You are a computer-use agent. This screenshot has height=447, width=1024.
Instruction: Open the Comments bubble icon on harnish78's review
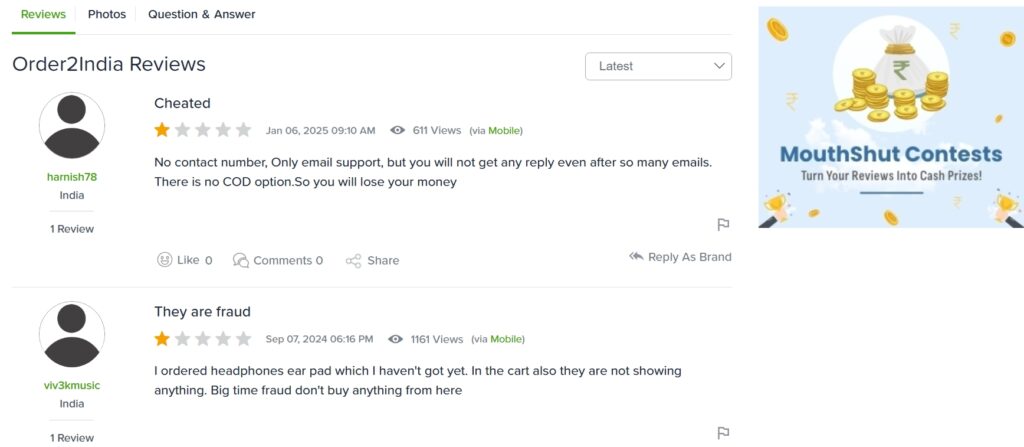click(241, 260)
